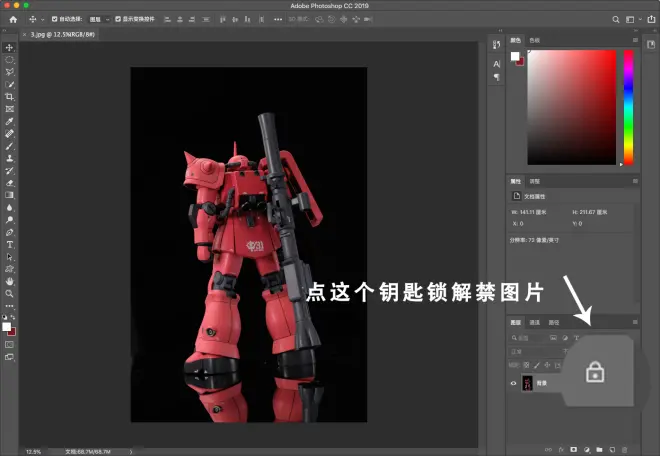This screenshot has width=660, height=456.
Task: Reset default foreground and background colors
Action: [x=5, y=317]
